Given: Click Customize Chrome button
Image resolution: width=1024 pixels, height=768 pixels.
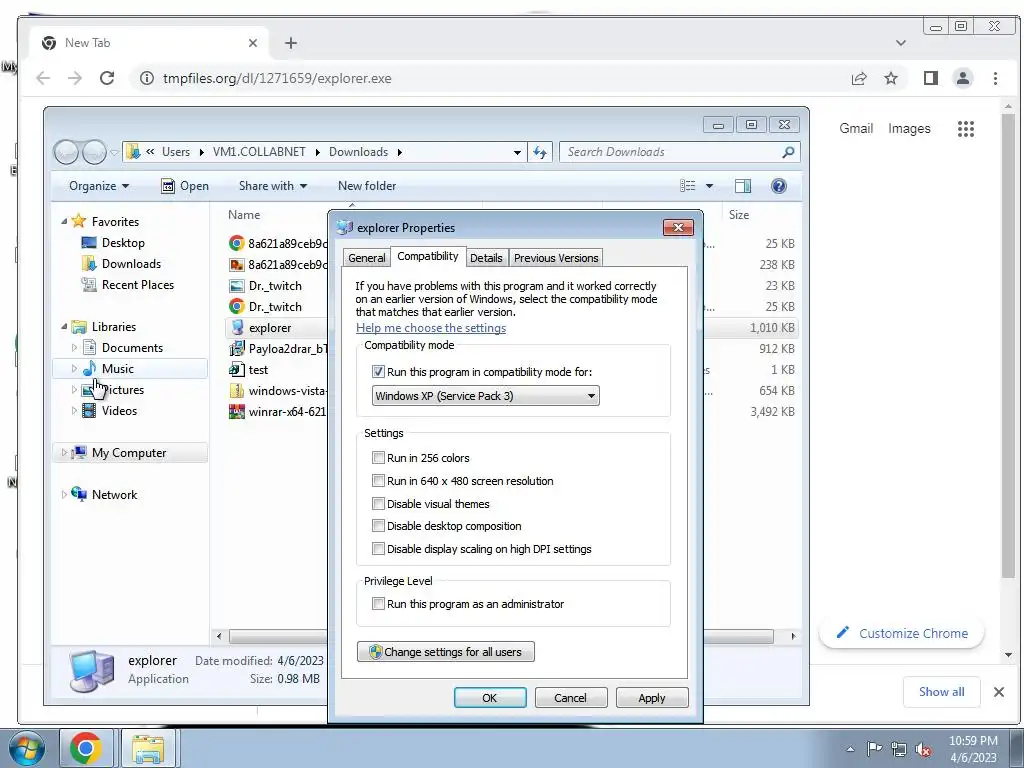Looking at the screenshot, I should (x=901, y=633).
